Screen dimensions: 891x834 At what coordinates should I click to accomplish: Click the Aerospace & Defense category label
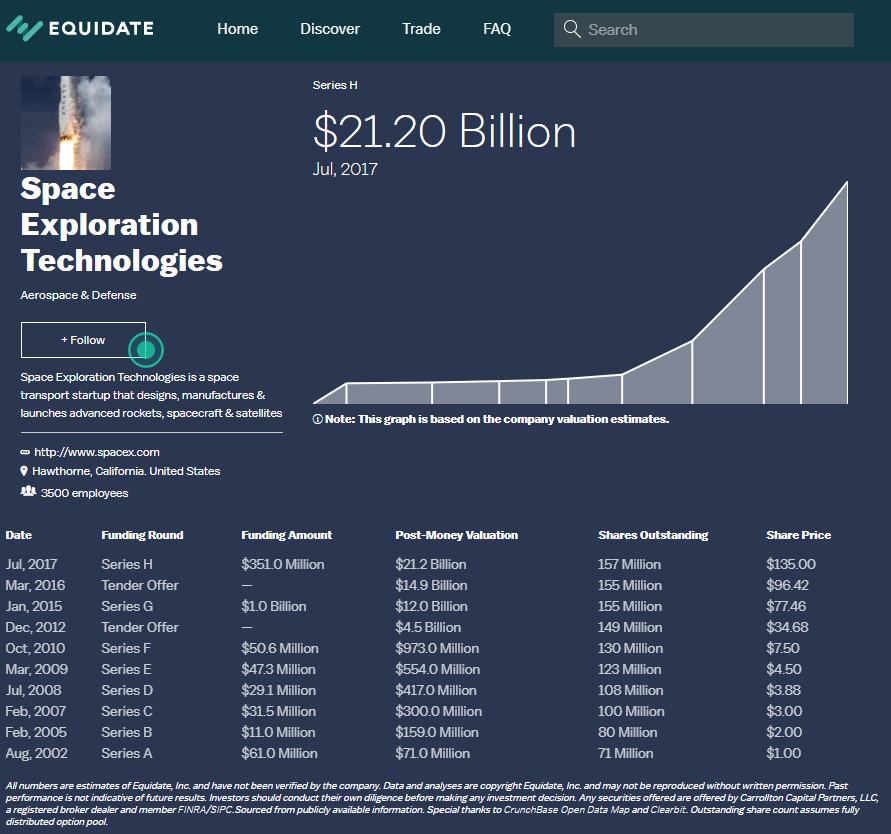[78, 295]
